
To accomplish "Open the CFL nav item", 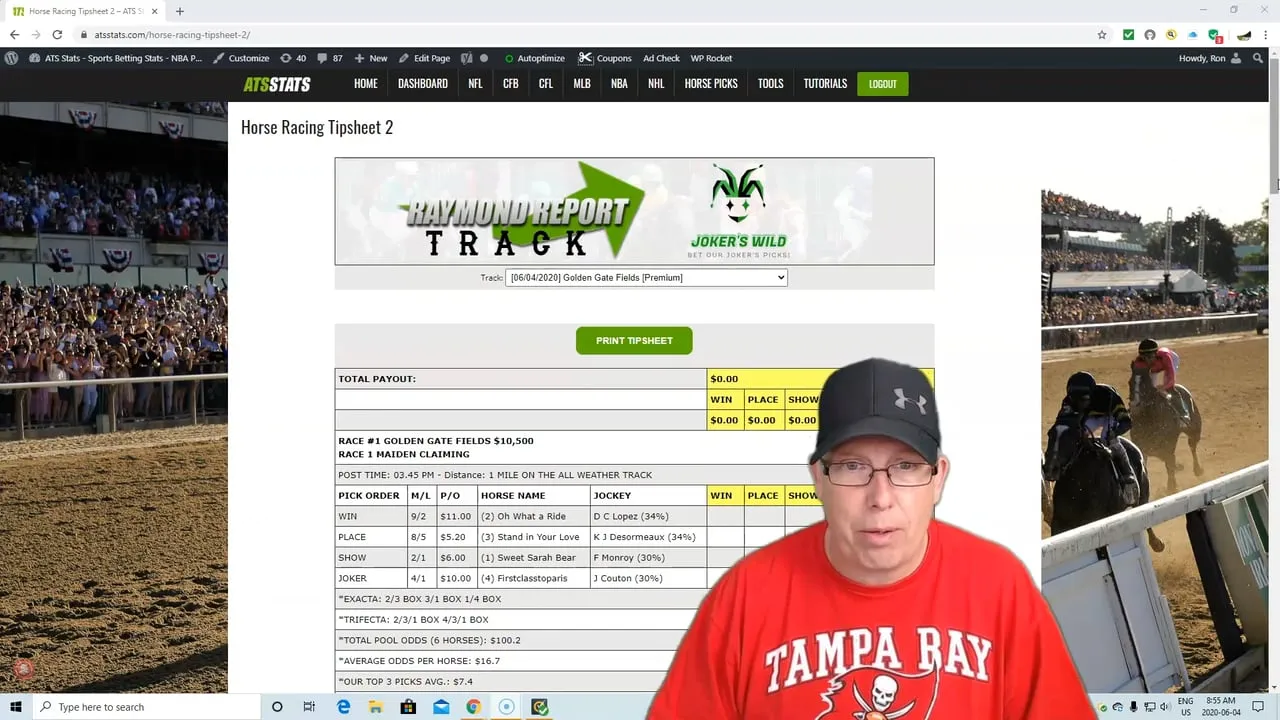I will (546, 84).
